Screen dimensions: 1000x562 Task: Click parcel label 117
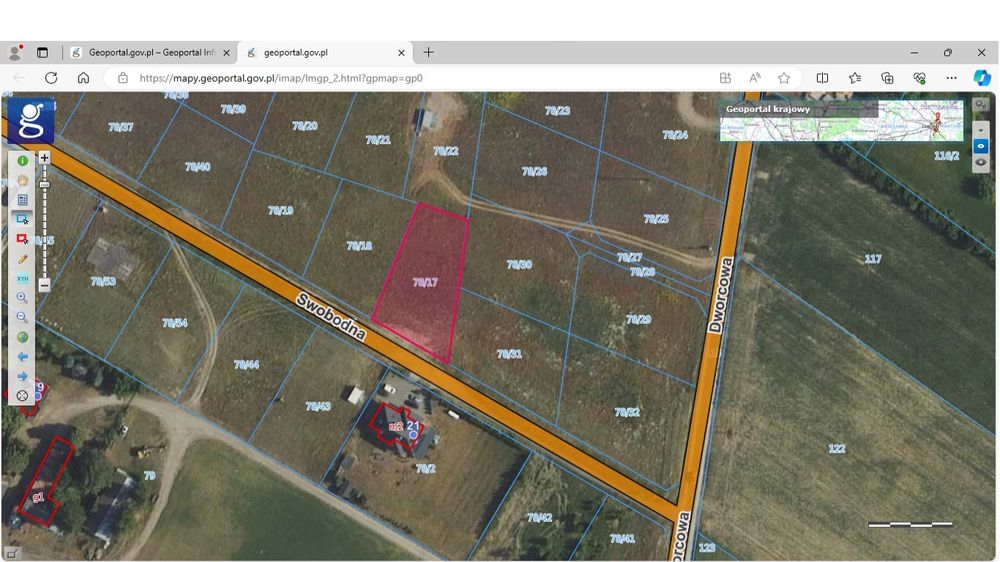[872, 258]
